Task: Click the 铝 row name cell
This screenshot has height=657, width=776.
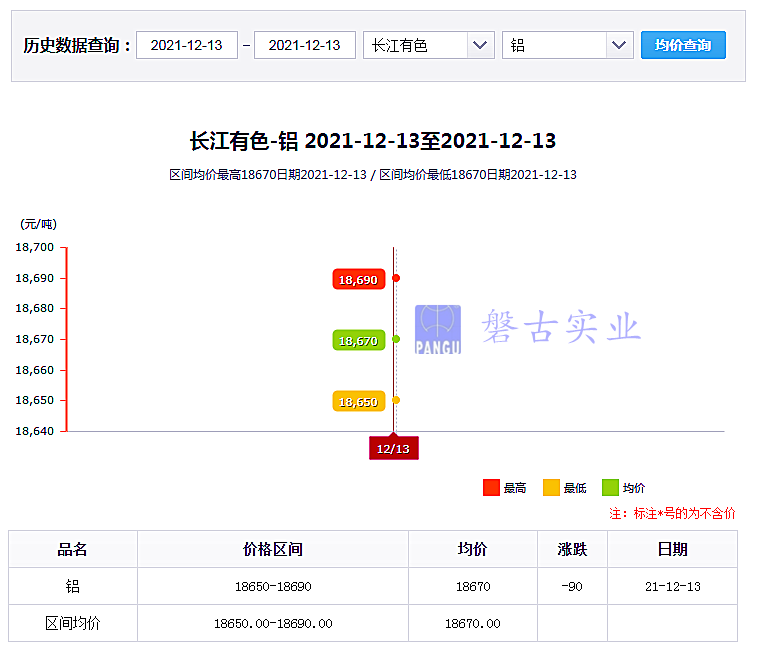Action: [x=73, y=586]
